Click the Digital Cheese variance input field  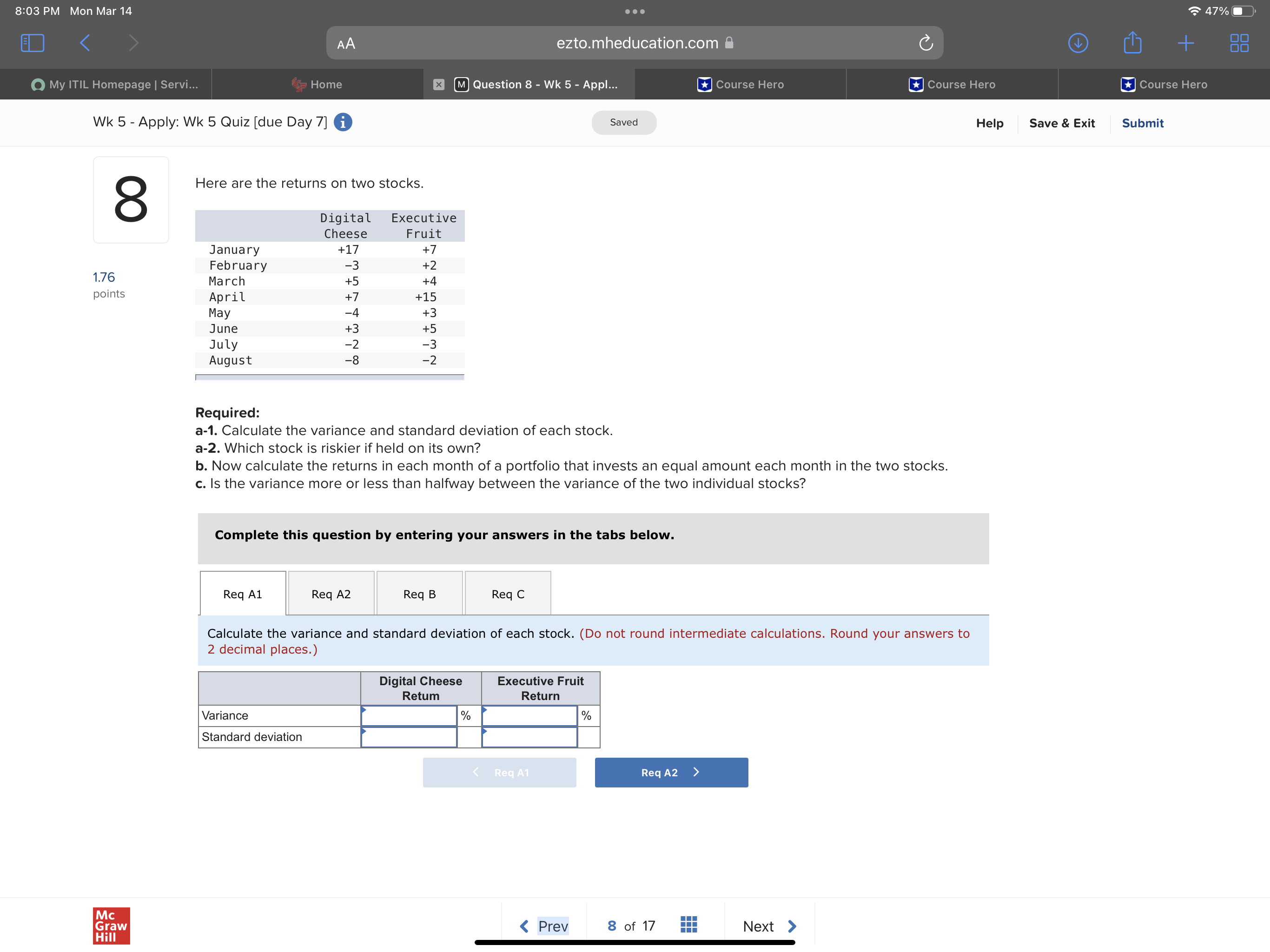click(409, 715)
